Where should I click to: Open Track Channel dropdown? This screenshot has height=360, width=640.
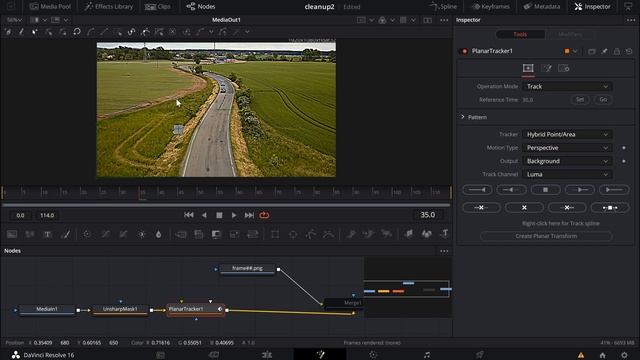(567, 174)
